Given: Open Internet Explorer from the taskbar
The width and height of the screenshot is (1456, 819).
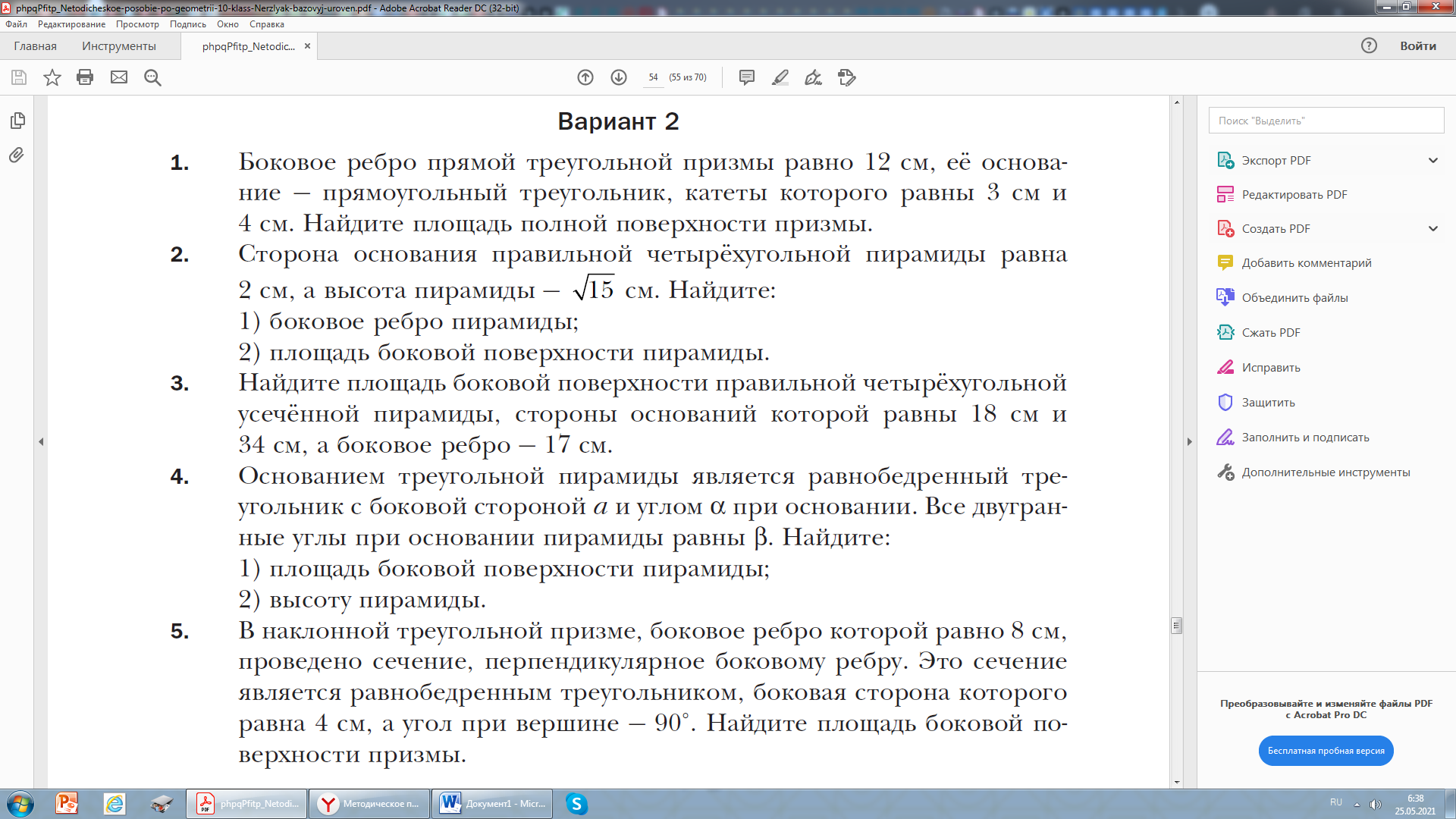Looking at the screenshot, I should (115, 804).
